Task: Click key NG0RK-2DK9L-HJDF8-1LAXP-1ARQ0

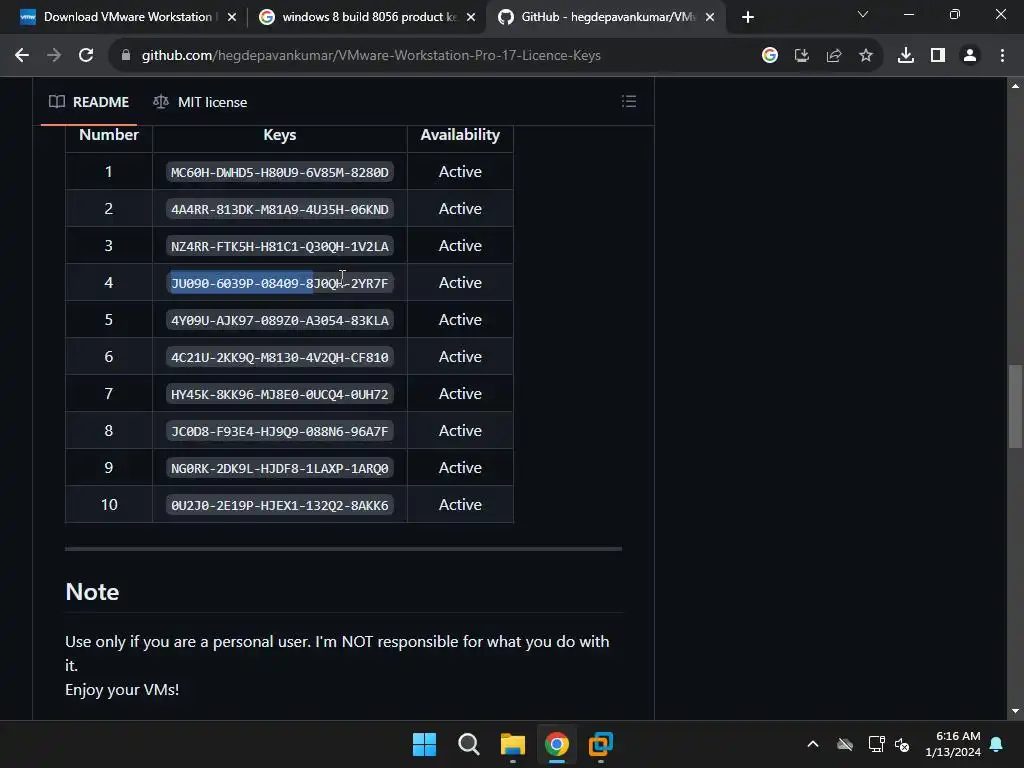Action: [280, 468]
